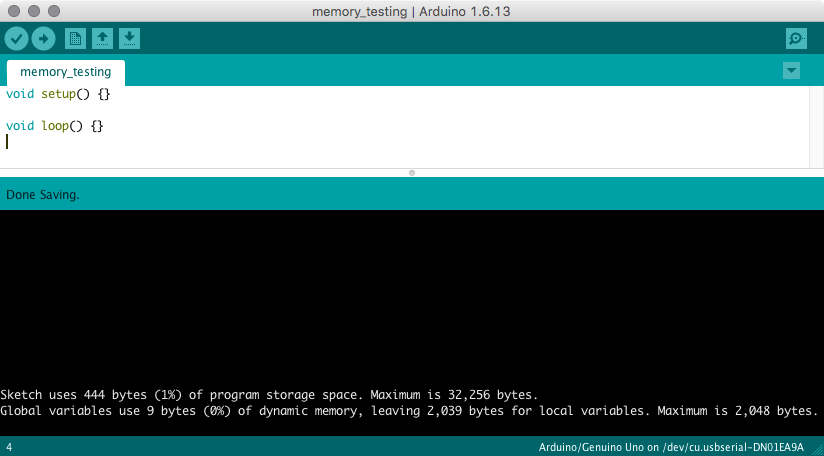Save the sketch with the down-arrow icon

129,39
